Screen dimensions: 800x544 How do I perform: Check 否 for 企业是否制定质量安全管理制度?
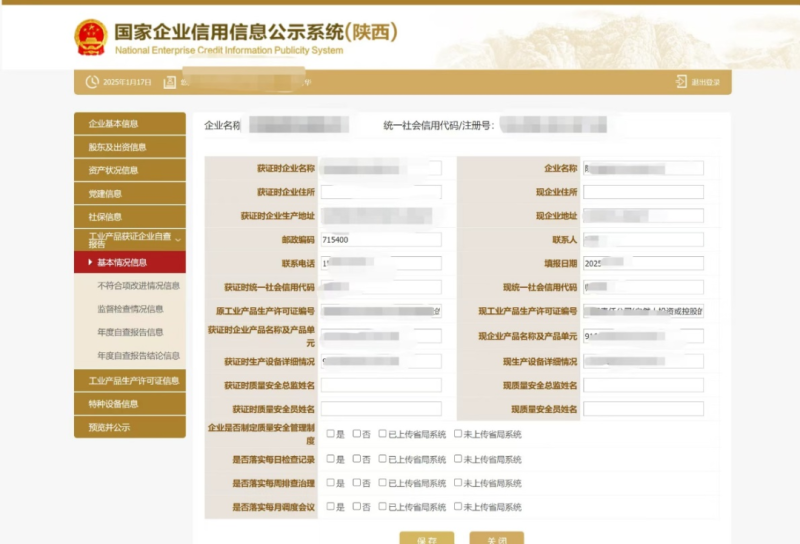tap(357, 434)
